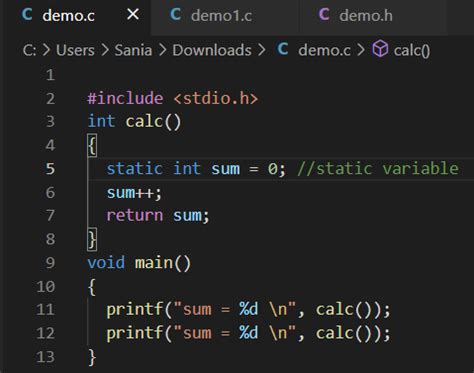Click the 'calc()' call on line 11
Screen dimensions: 474x373
[x=344, y=310]
